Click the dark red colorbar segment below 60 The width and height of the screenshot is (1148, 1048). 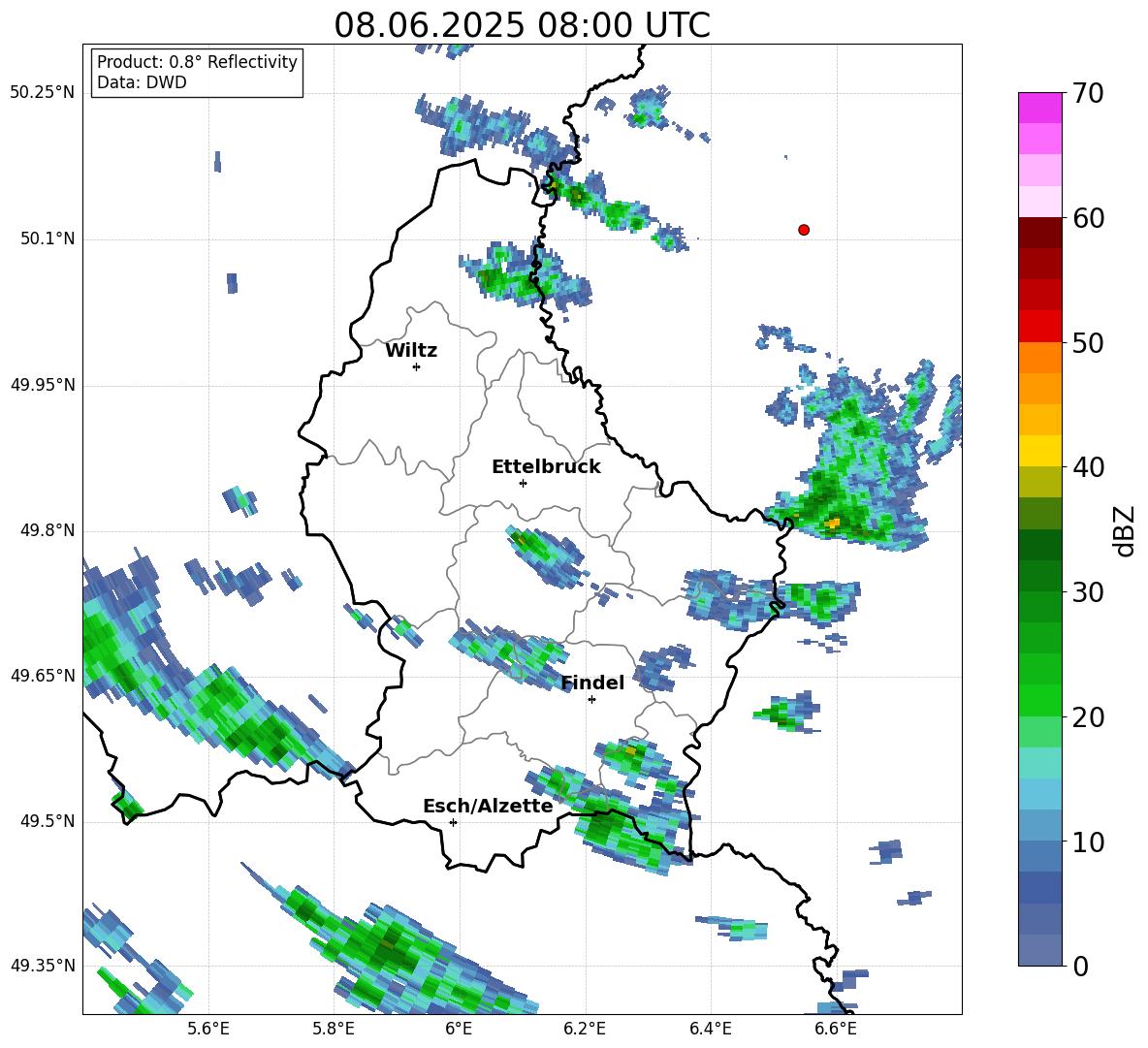[1039, 233]
